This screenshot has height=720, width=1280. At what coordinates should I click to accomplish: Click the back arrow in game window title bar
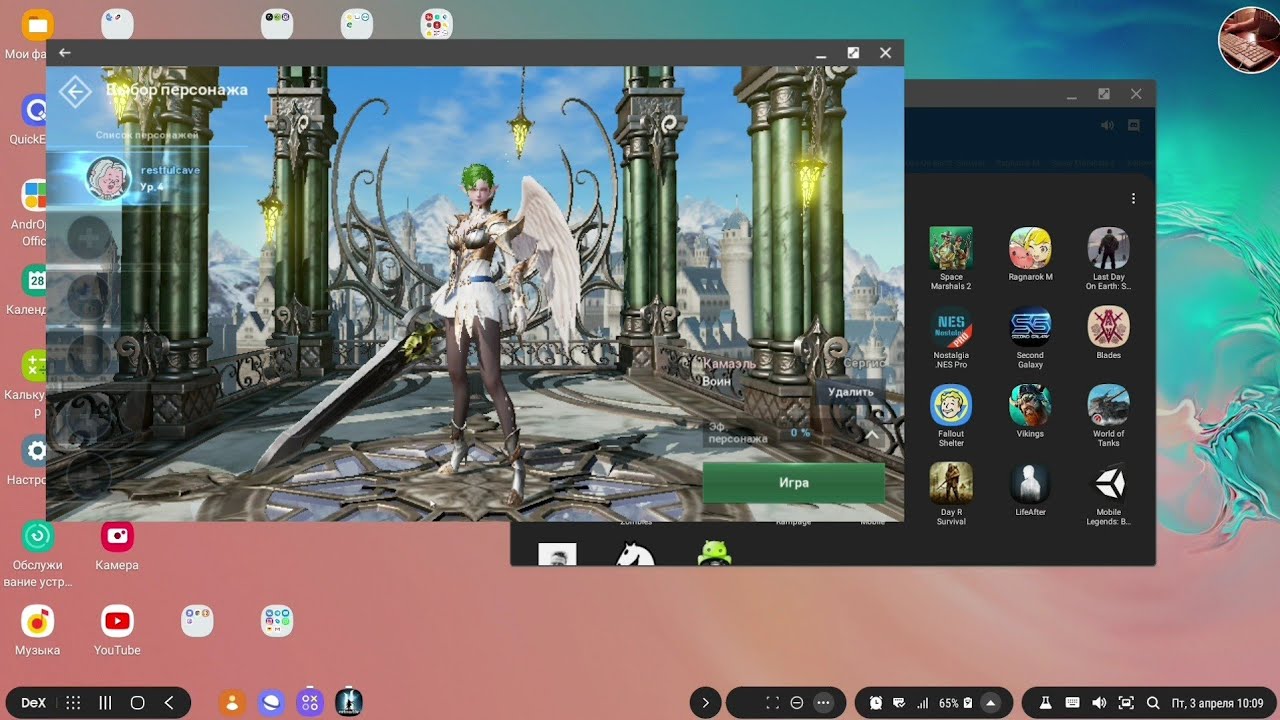(65, 52)
